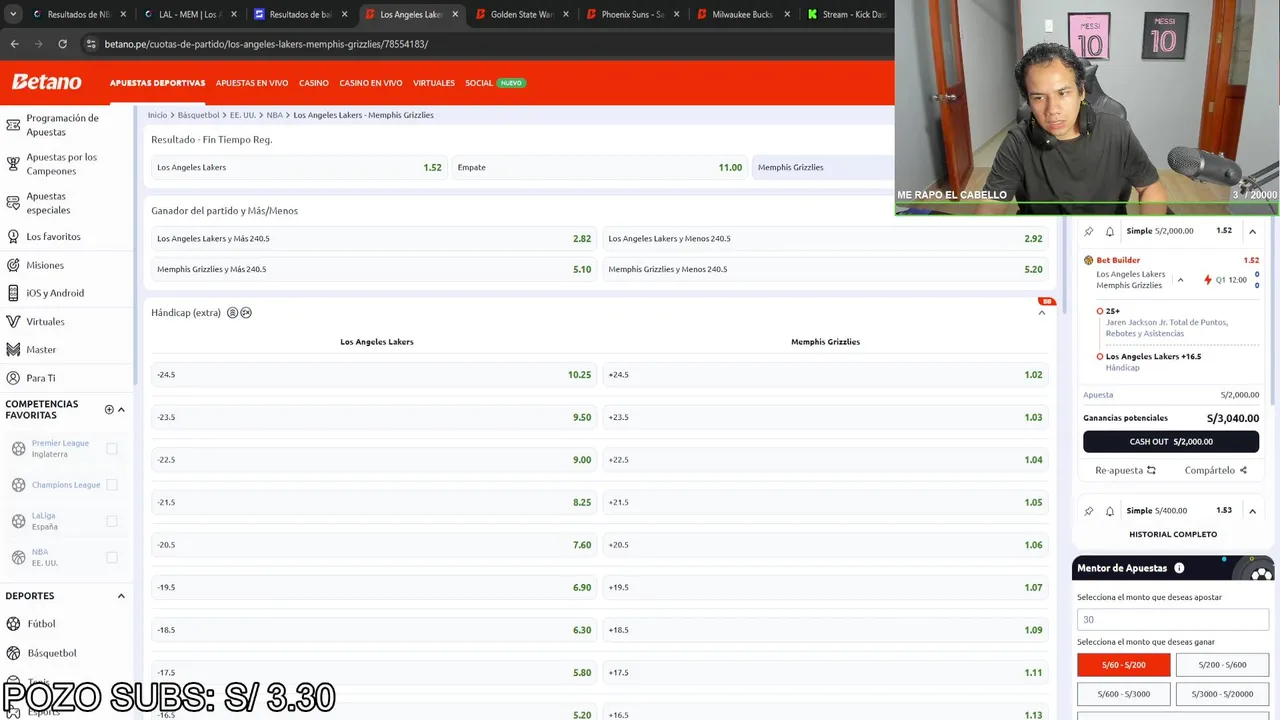Collapse the Hándicap (extra) market
This screenshot has height=720, width=1280.
1041,313
